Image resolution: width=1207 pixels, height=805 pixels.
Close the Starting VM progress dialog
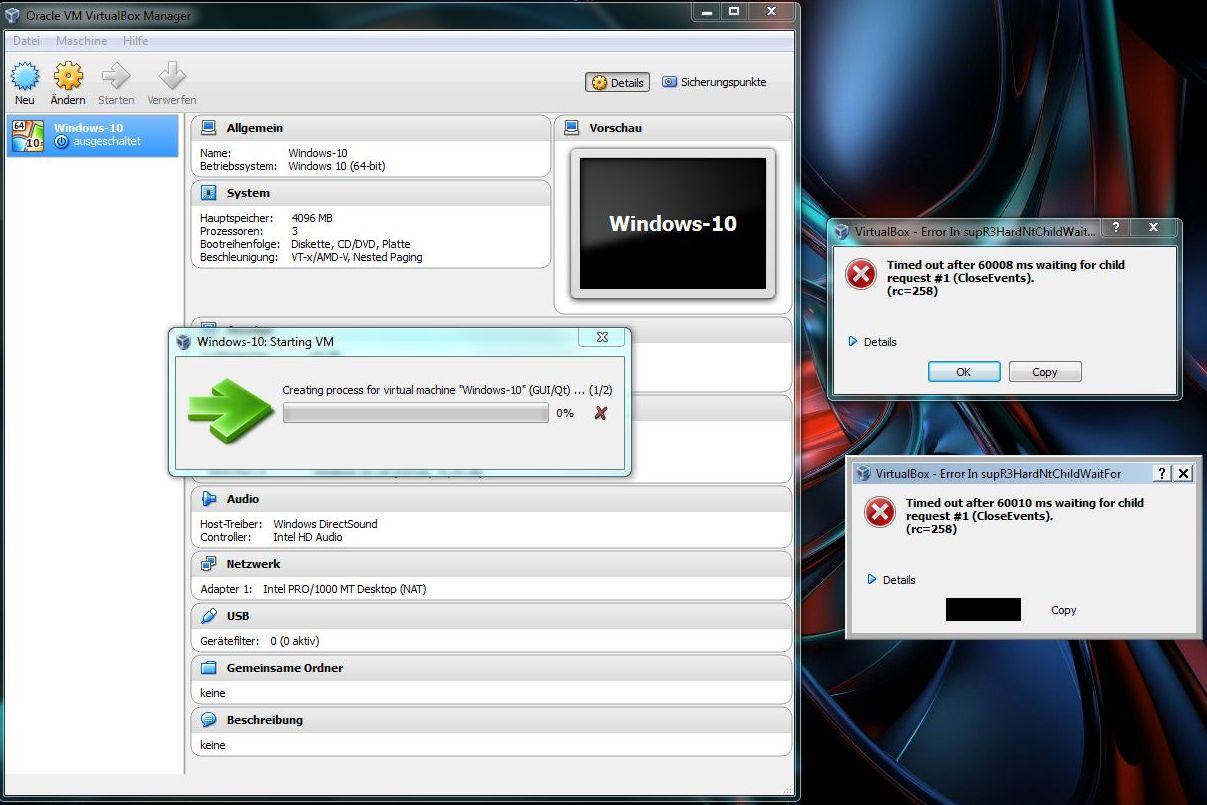[x=602, y=338]
